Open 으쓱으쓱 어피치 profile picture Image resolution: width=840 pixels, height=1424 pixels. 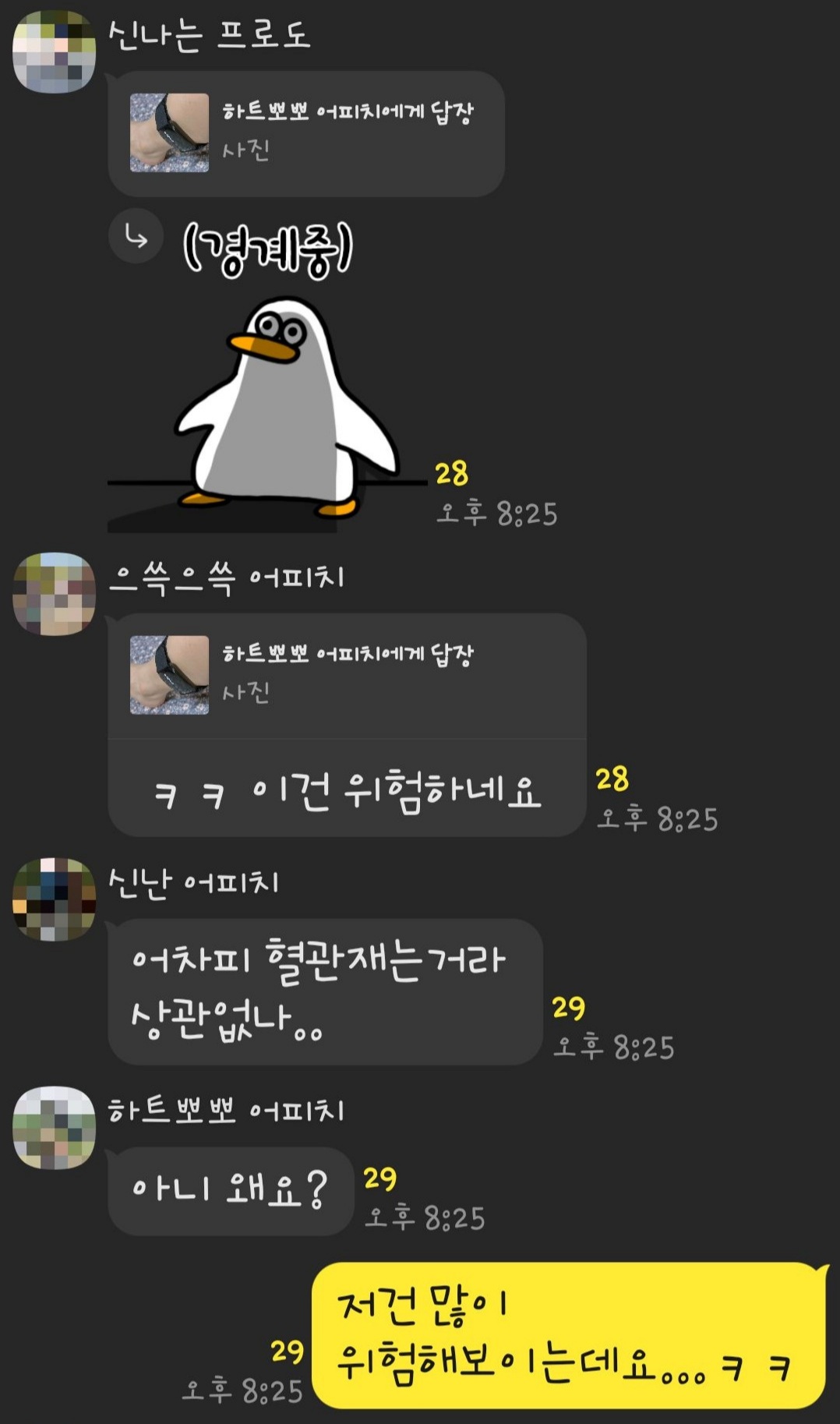(x=54, y=594)
